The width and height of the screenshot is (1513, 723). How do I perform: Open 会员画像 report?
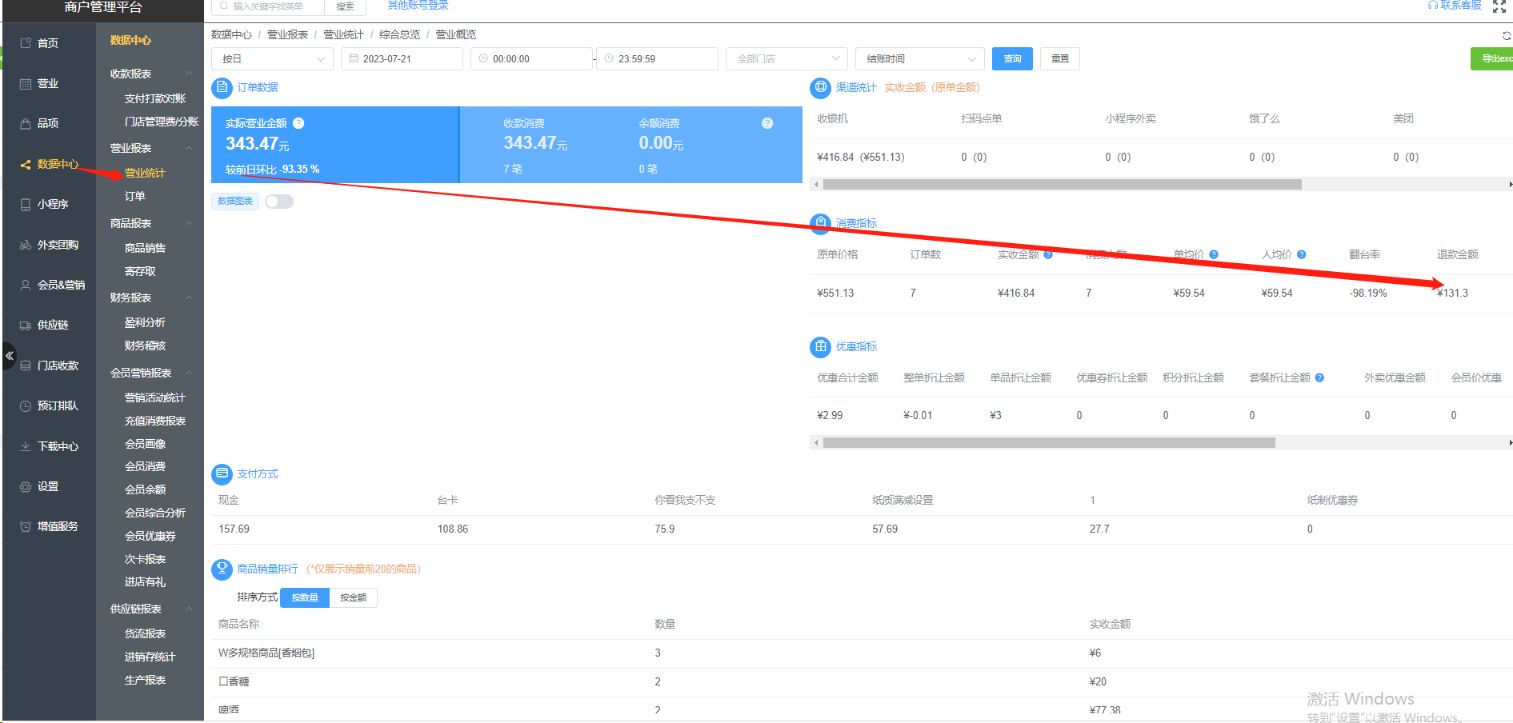tap(145, 444)
